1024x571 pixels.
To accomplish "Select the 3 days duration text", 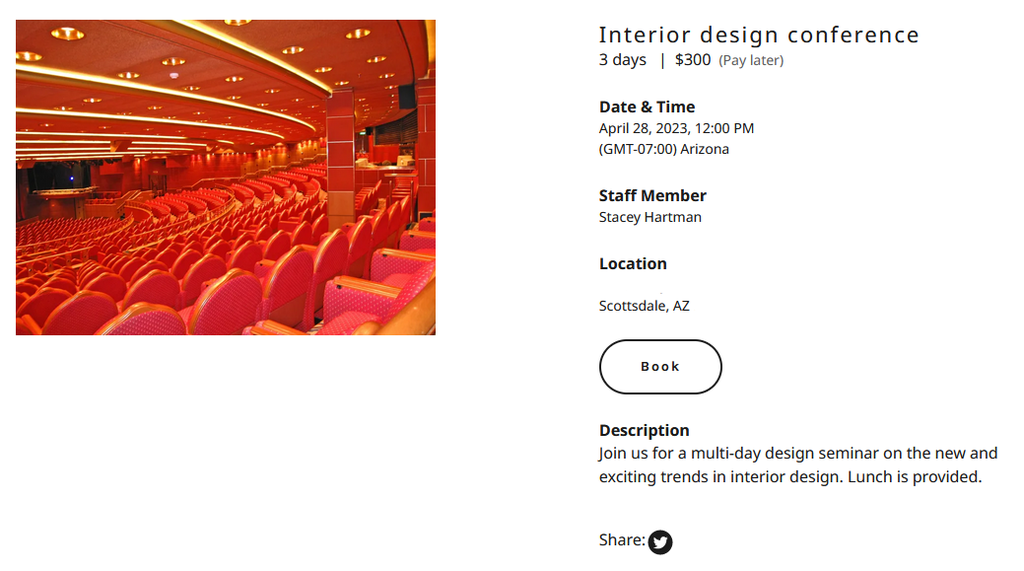I will [x=622, y=60].
